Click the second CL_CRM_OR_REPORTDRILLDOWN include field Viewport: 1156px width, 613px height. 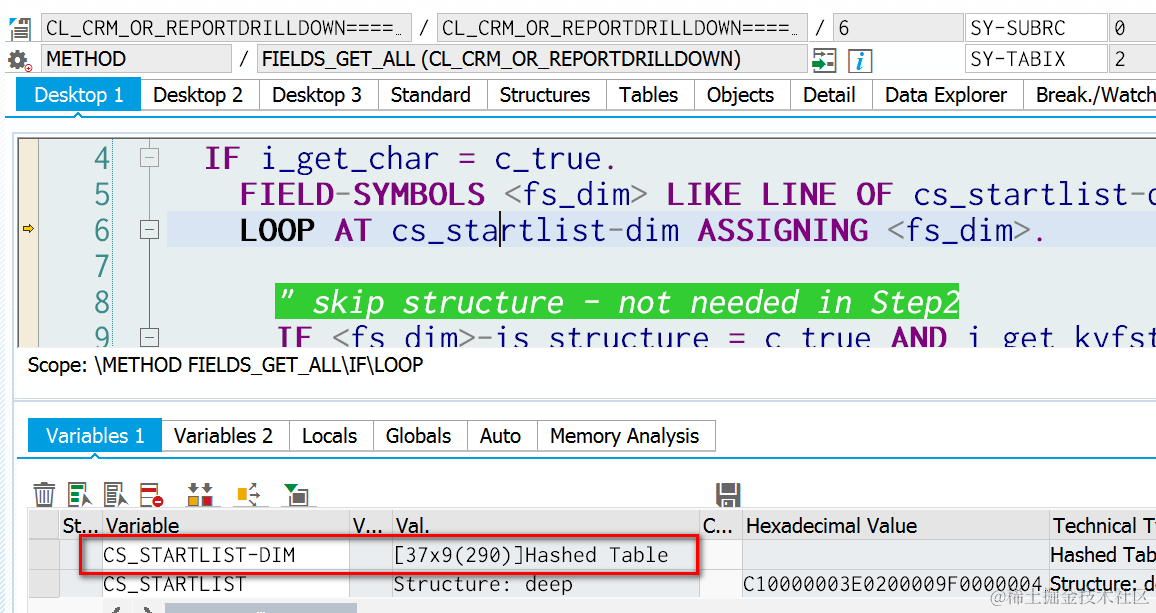[x=621, y=28]
